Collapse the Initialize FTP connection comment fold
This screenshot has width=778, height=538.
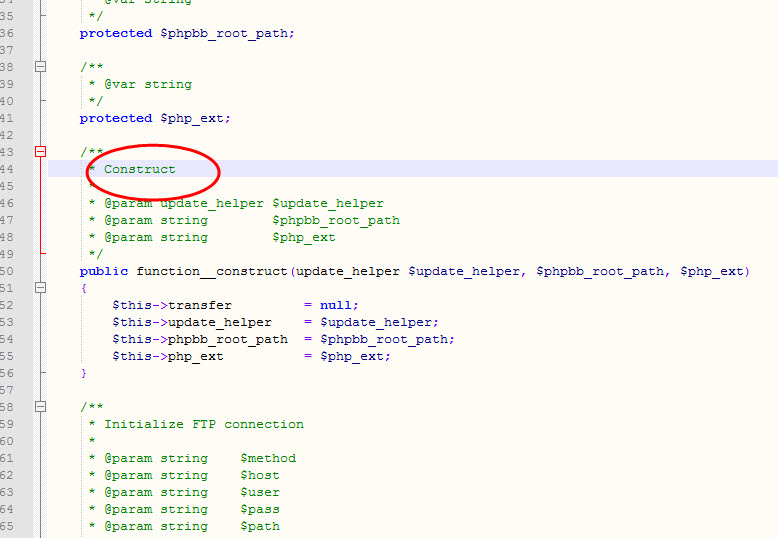41,407
